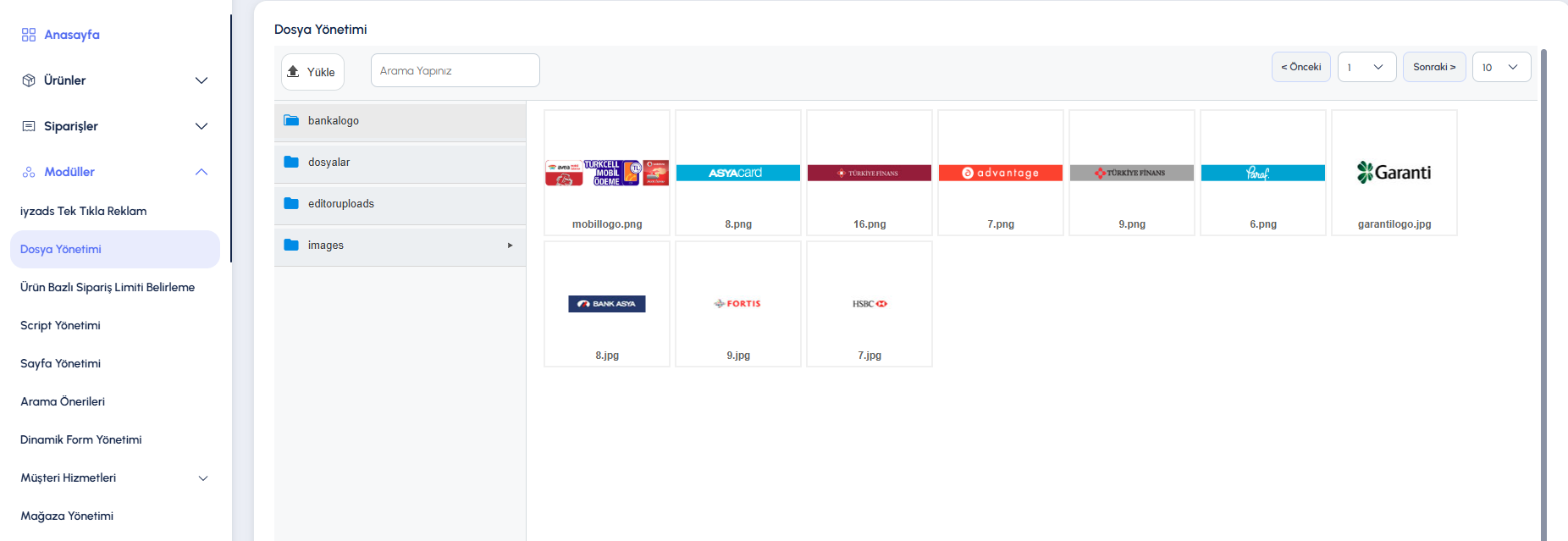Open Script Yönetimi

coord(60,326)
